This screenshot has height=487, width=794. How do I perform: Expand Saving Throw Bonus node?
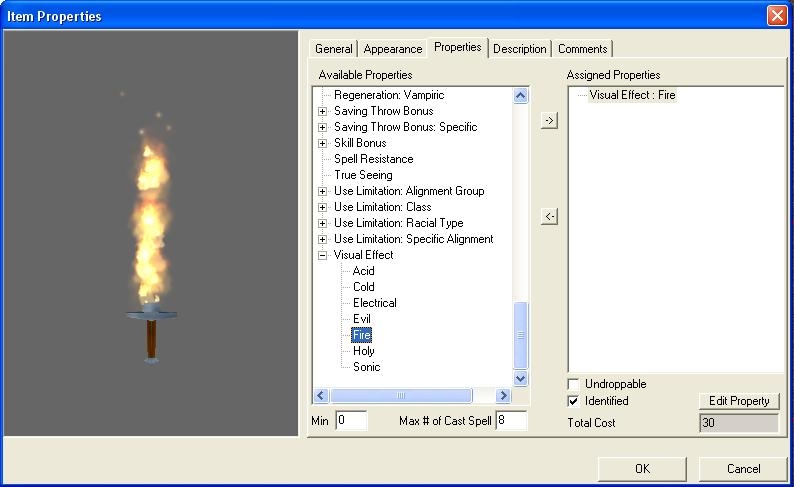[323, 111]
